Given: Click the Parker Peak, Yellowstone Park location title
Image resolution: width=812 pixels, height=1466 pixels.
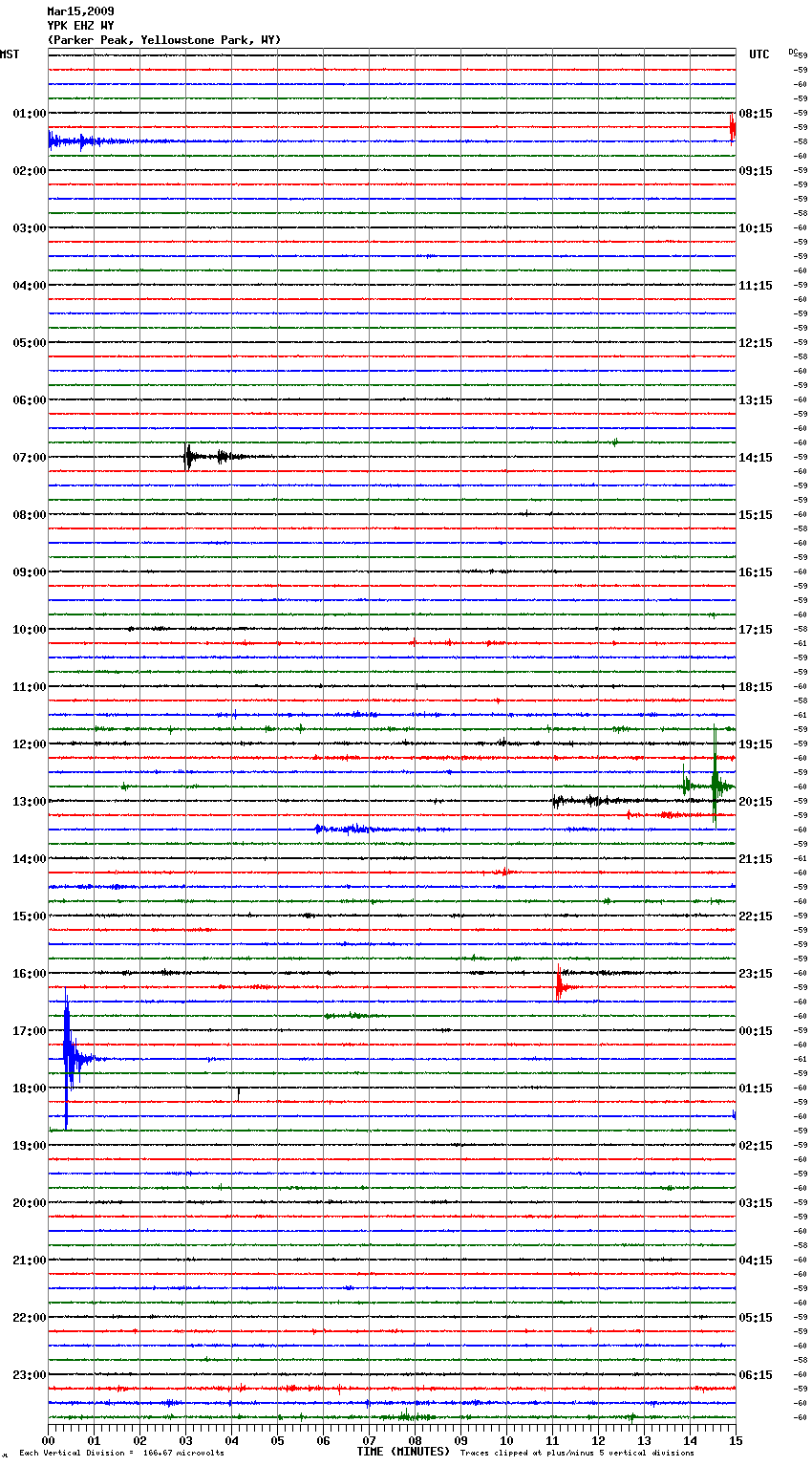Looking at the screenshot, I should [163, 40].
